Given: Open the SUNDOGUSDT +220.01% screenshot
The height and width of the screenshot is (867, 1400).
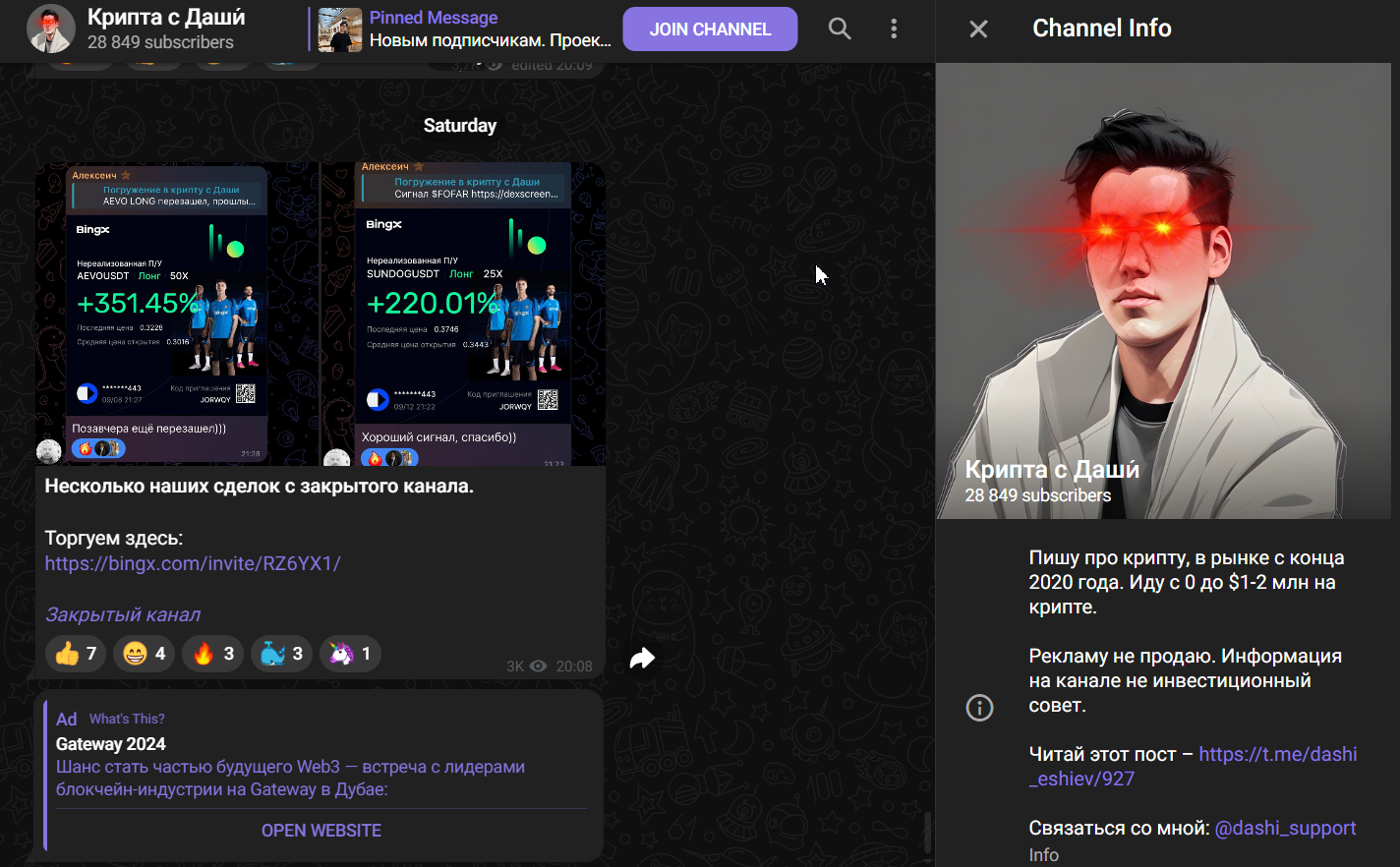Looking at the screenshot, I should point(462,313).
